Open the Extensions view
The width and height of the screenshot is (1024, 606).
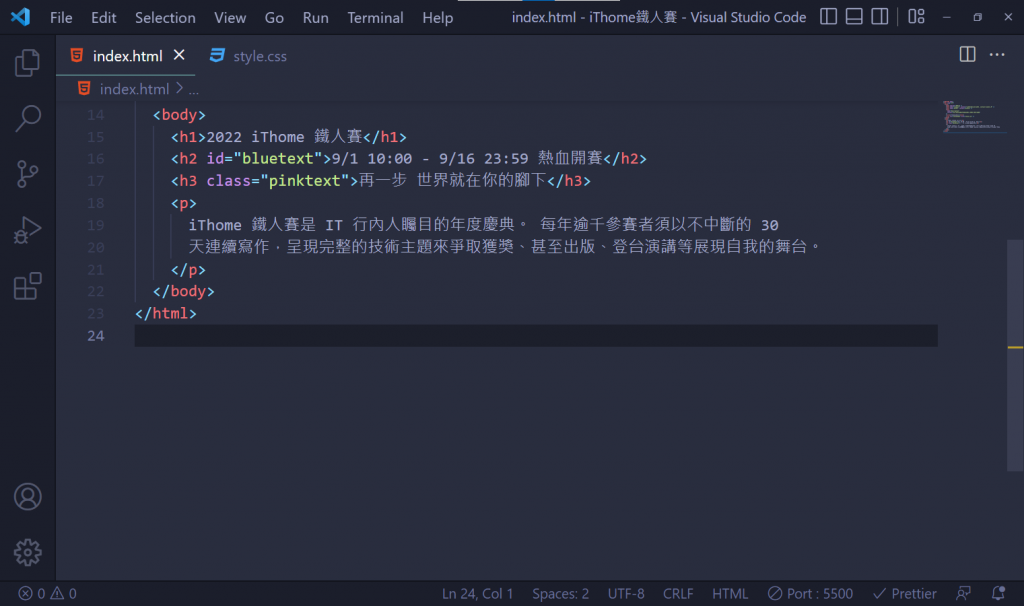point(27,286)
